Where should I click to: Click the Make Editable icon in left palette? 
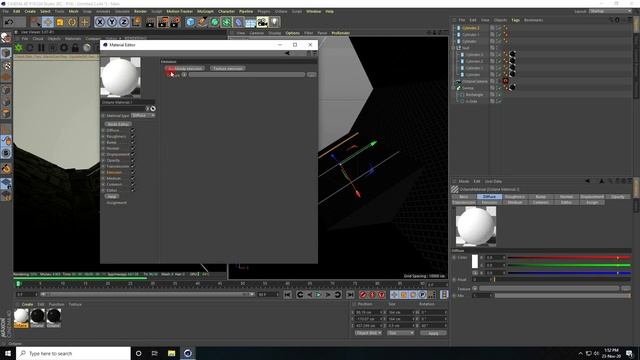point(6,38)
